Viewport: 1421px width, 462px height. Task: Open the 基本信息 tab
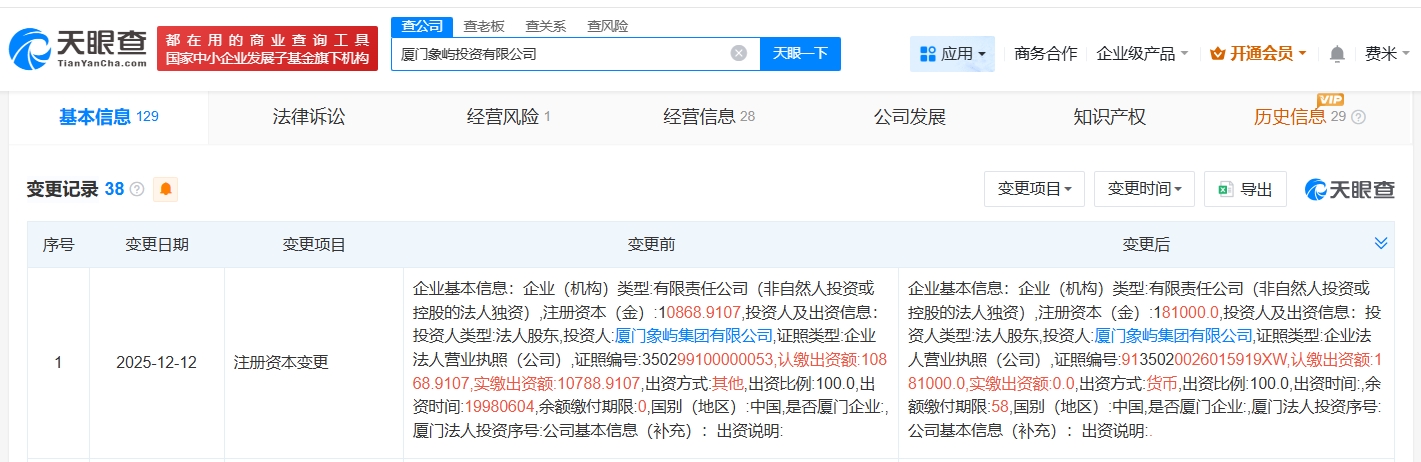pos(109,117)
